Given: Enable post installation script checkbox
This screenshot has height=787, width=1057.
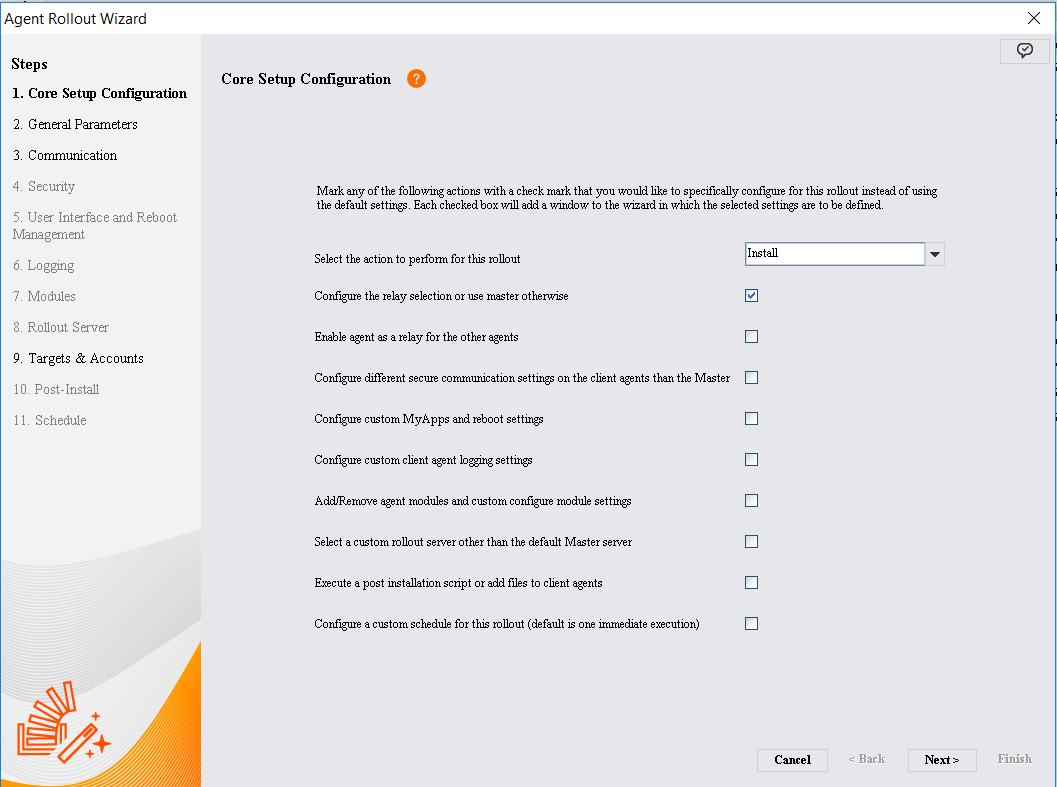Looking at the screenshot, I should point(751,583).
